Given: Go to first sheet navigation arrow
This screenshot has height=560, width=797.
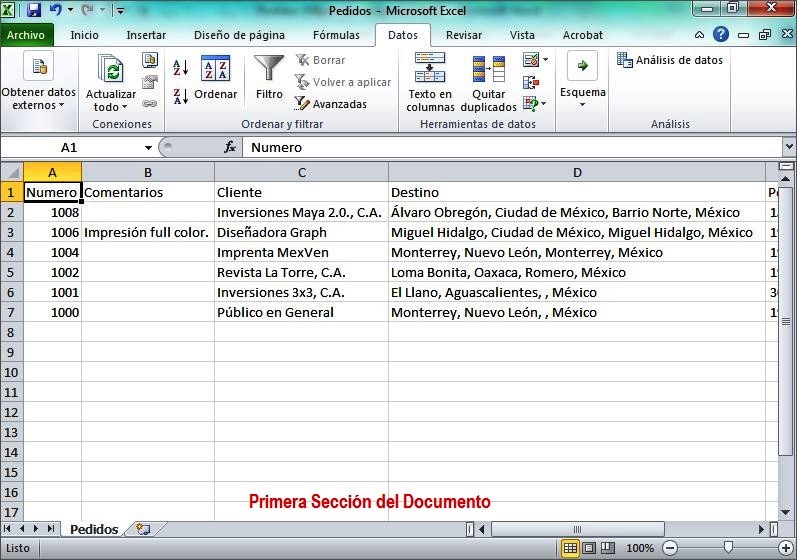Looking at the screenshot, I should [x=7, y=528].
